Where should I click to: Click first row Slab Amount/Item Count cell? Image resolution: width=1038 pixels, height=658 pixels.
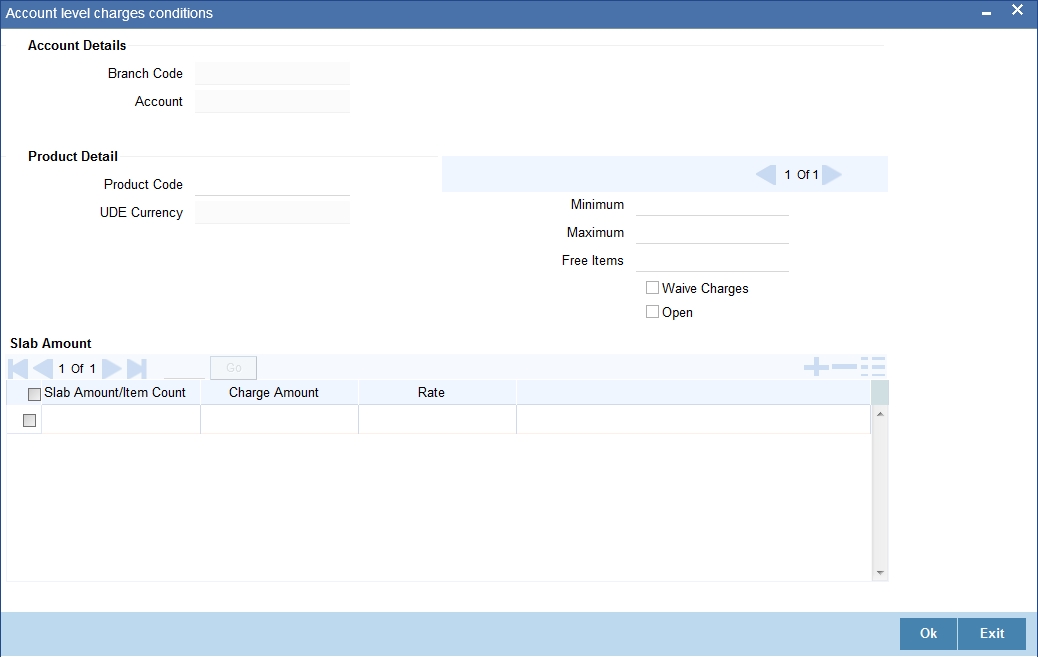tap(121, 420)
